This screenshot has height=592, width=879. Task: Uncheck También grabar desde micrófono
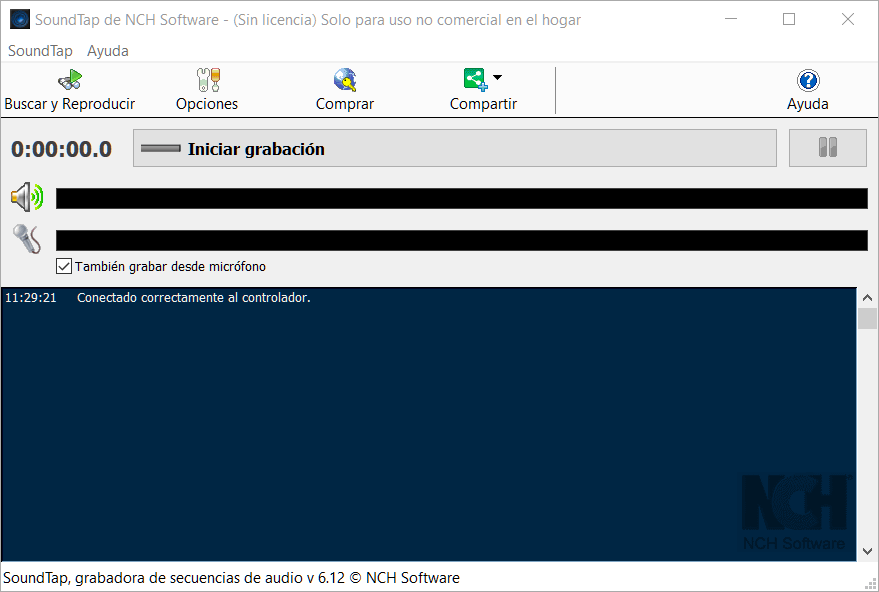click(x=64, y=266)
